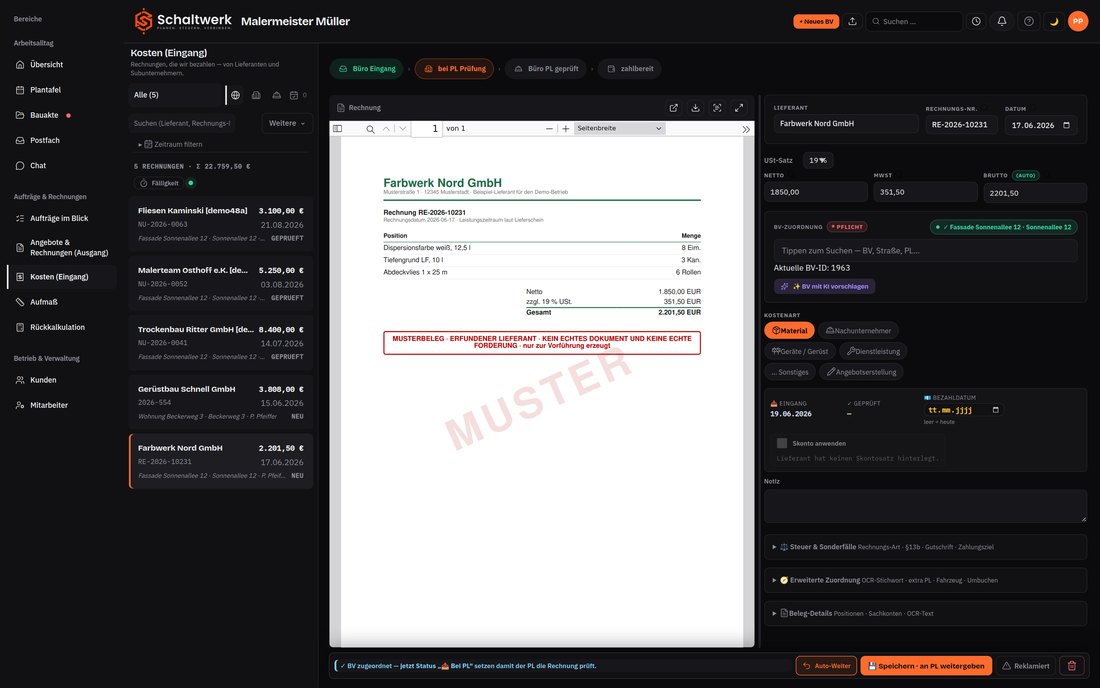
Task: Zoom out the PDF with the minus icon
Action: pyautogui.click(x=549, y=128)
